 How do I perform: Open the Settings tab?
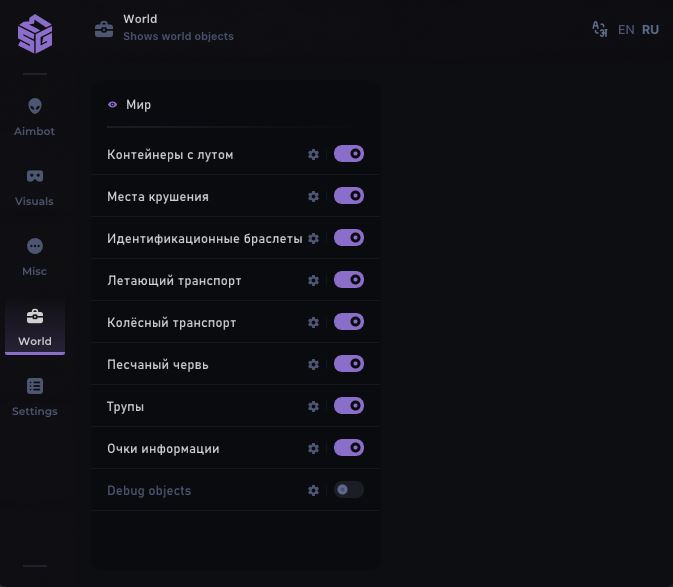[35, 396]
